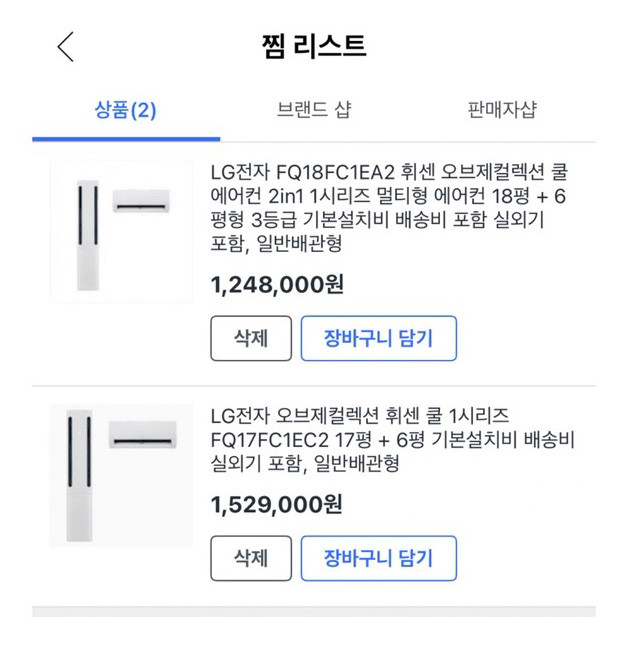Click the 찜 리스트 page title
Screen dimensions: 624x648
(312, 46)
